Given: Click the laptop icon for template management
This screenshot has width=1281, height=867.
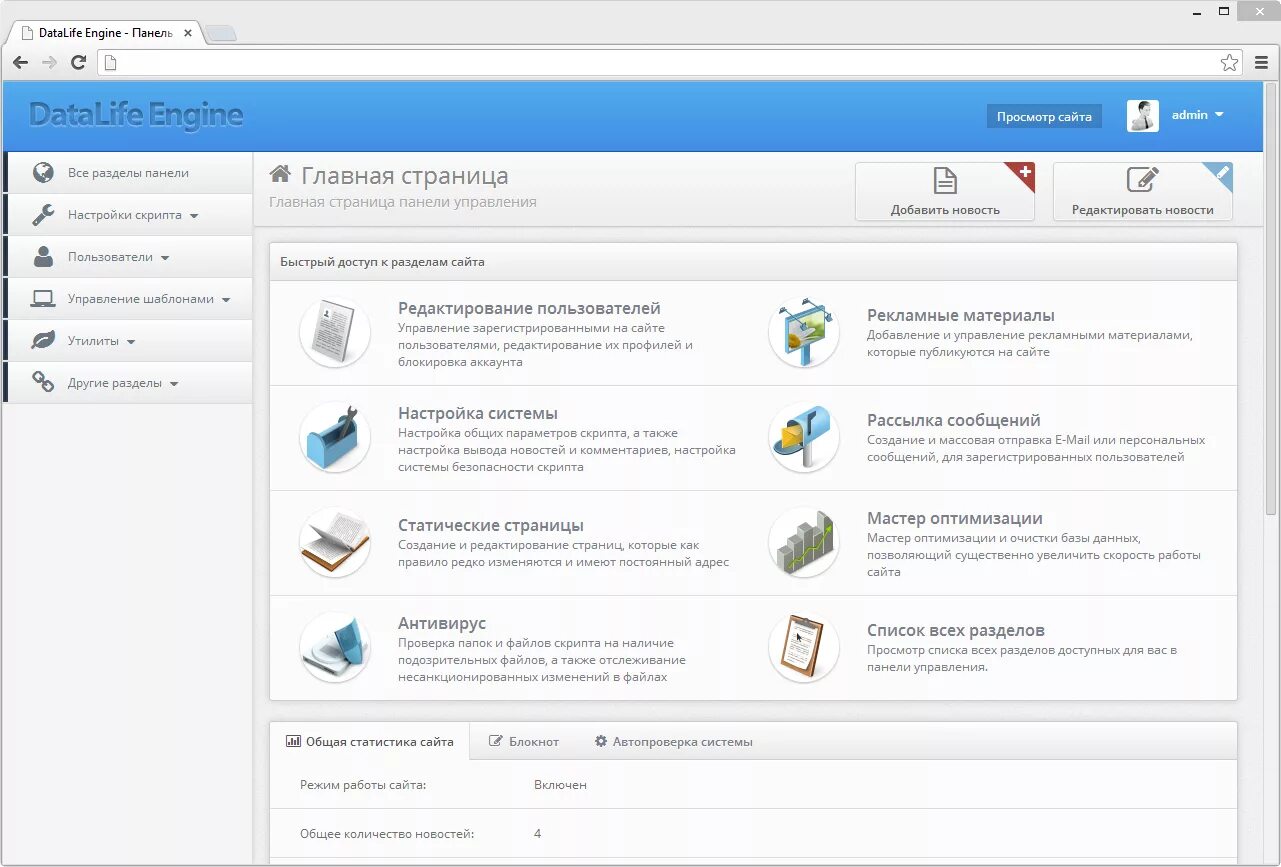Looking at the screenshot, I should point(43,299).
